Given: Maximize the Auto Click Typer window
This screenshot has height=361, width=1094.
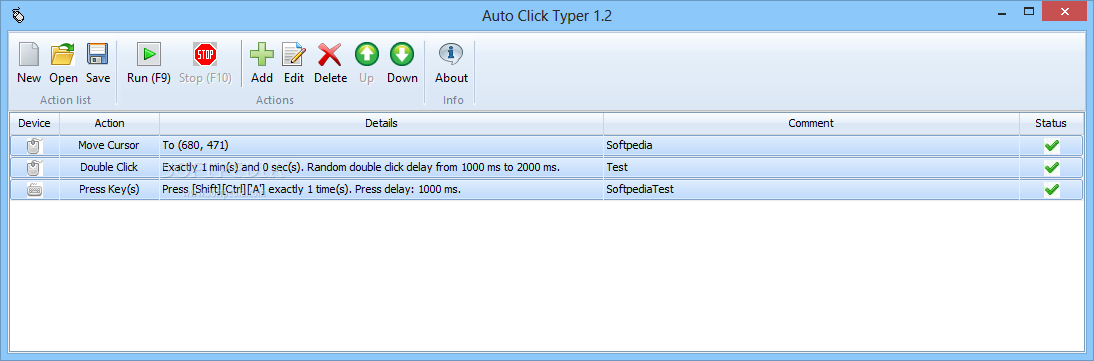Looking at the screenshot, I should [x=1028, y=12].
